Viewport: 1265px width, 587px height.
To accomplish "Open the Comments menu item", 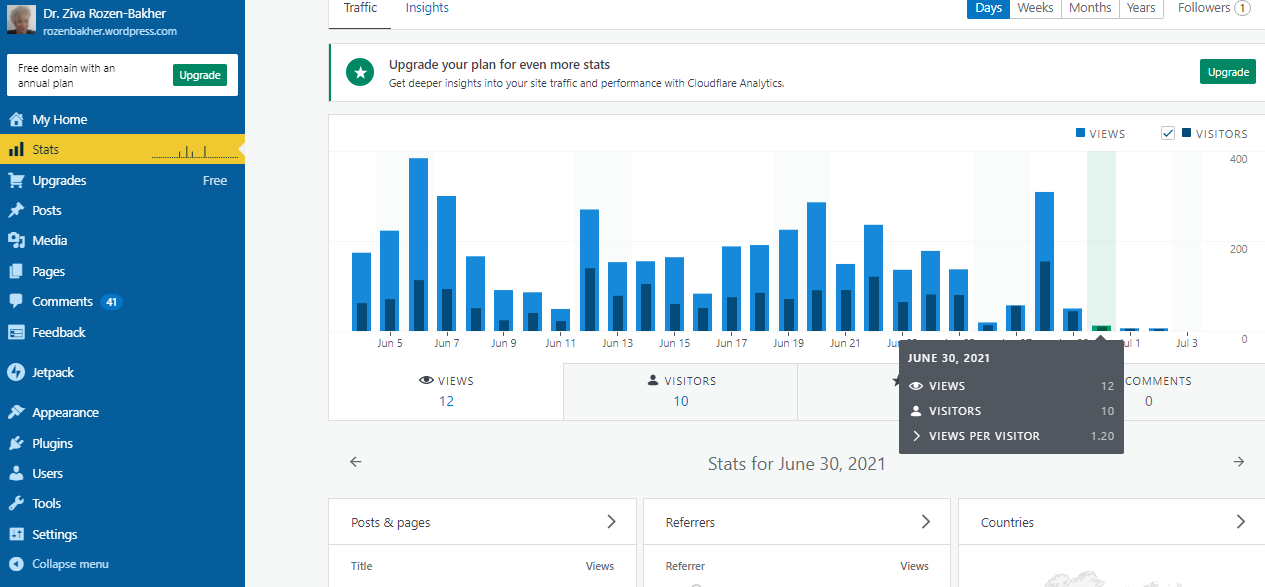I will [122, 301].
